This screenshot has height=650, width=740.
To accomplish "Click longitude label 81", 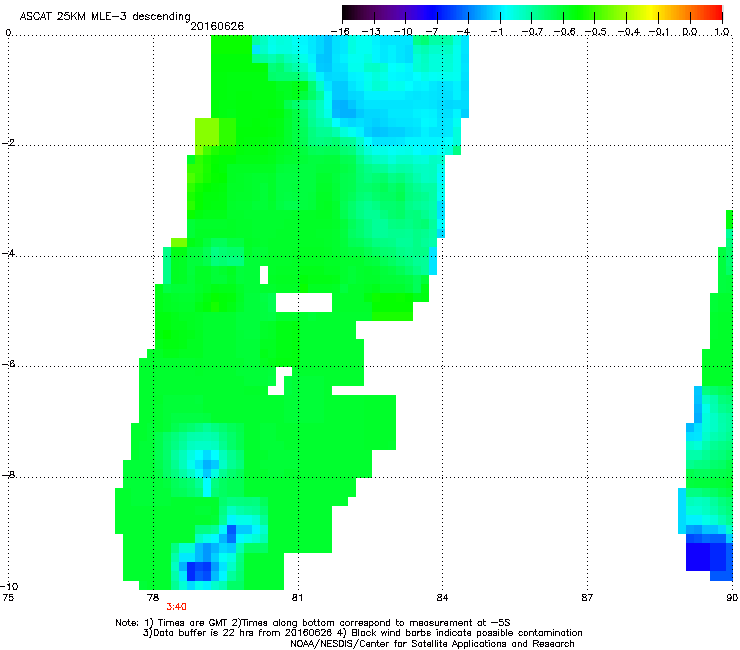I will click(297, 598).
